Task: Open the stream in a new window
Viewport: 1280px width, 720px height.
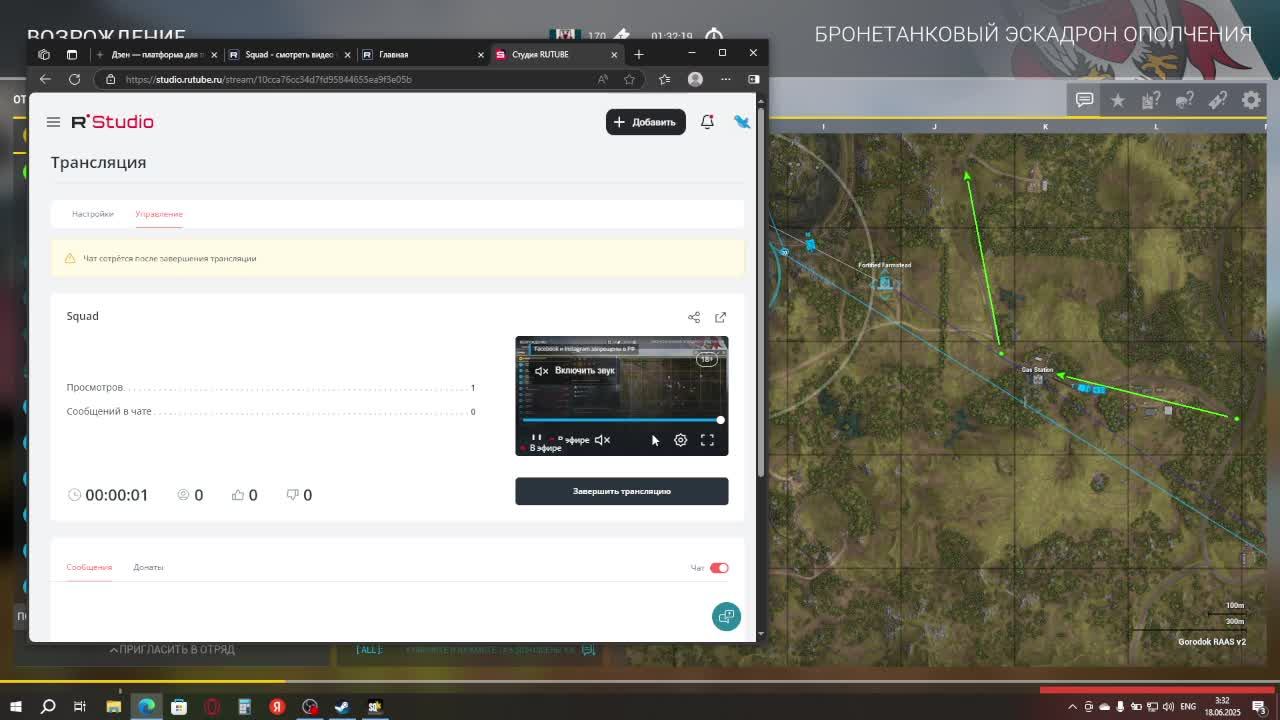Action: click(x=720, y=317)
